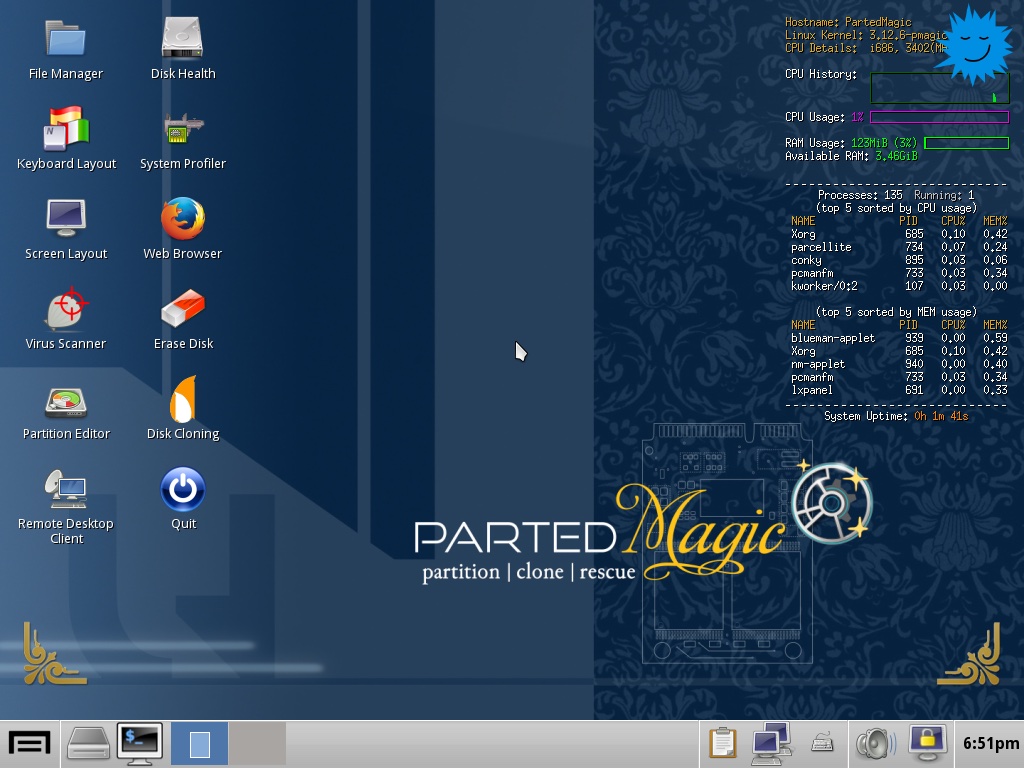Click the "blueman-applet" process row
Screen dimensions: 1024x768
tap(899, 338)
